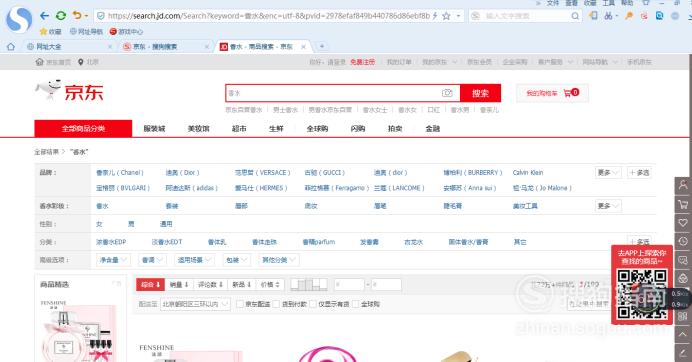
Task: Open the address bar history dropdown arrow
Action: click(459, 16)
